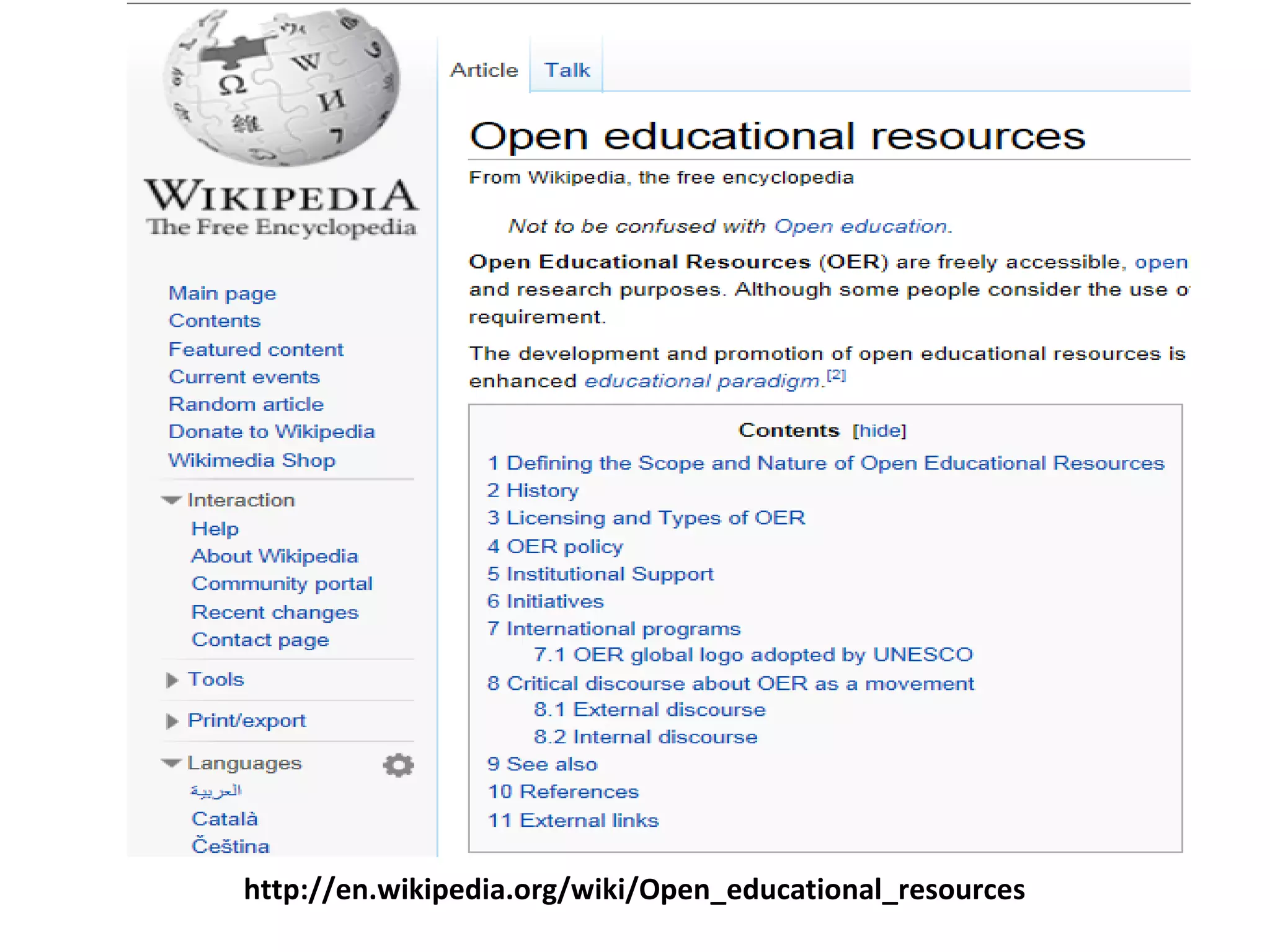Go to Featured content
Screen dimensions: 1270x952
(x=256, y=350)
